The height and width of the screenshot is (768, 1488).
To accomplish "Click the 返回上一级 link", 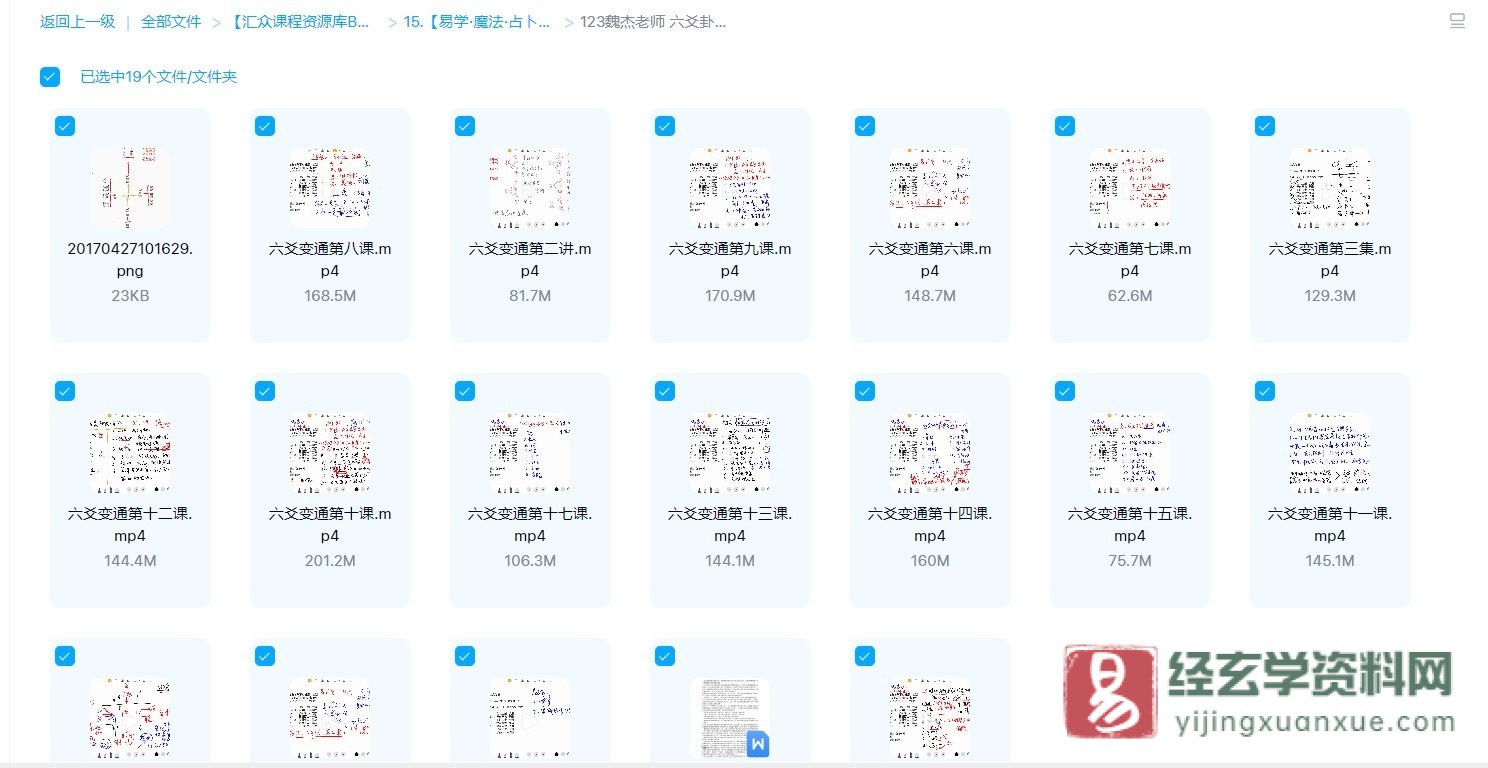I will point(77,19).
